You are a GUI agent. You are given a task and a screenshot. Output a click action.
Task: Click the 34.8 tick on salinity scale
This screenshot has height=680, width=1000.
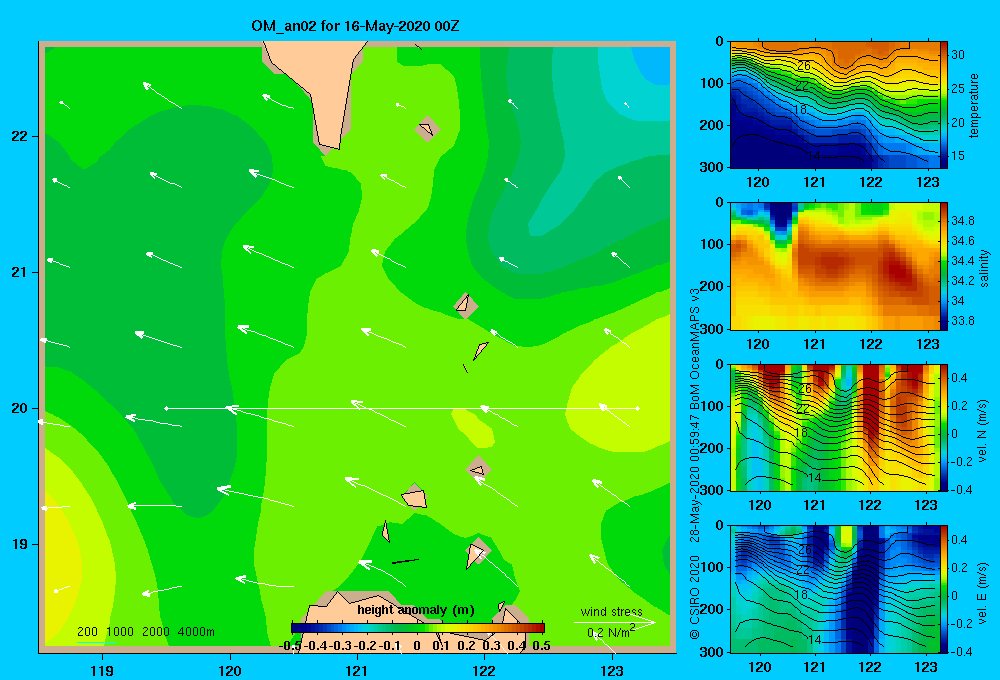tap(962, 221)
